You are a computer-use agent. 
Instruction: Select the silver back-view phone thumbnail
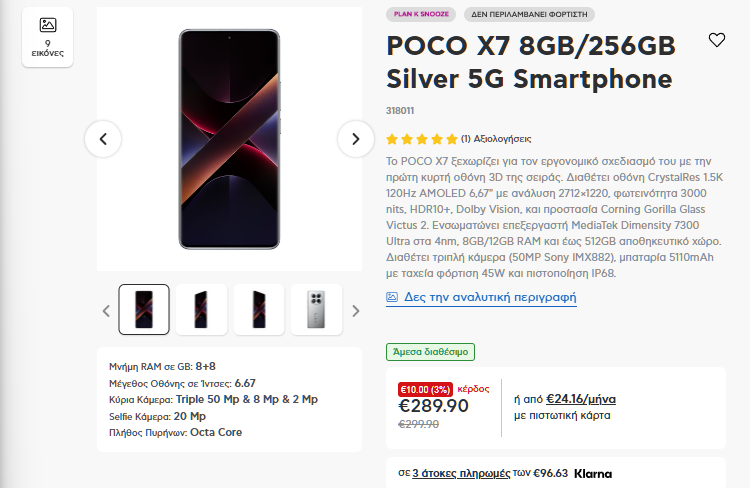point(316,310)
